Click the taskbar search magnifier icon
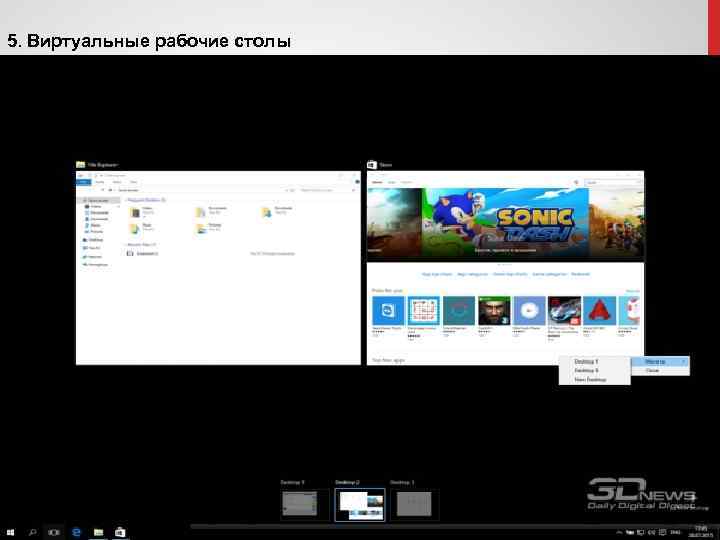The image size is (720, 540). tap(32, 532)
